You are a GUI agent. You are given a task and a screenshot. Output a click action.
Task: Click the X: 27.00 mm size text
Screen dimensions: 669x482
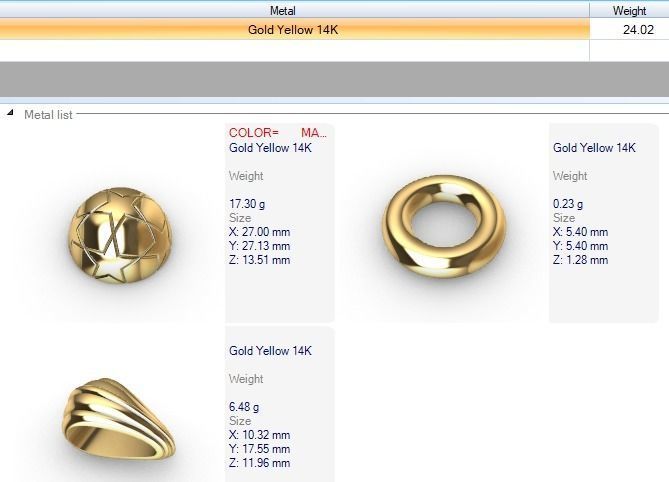259,232
